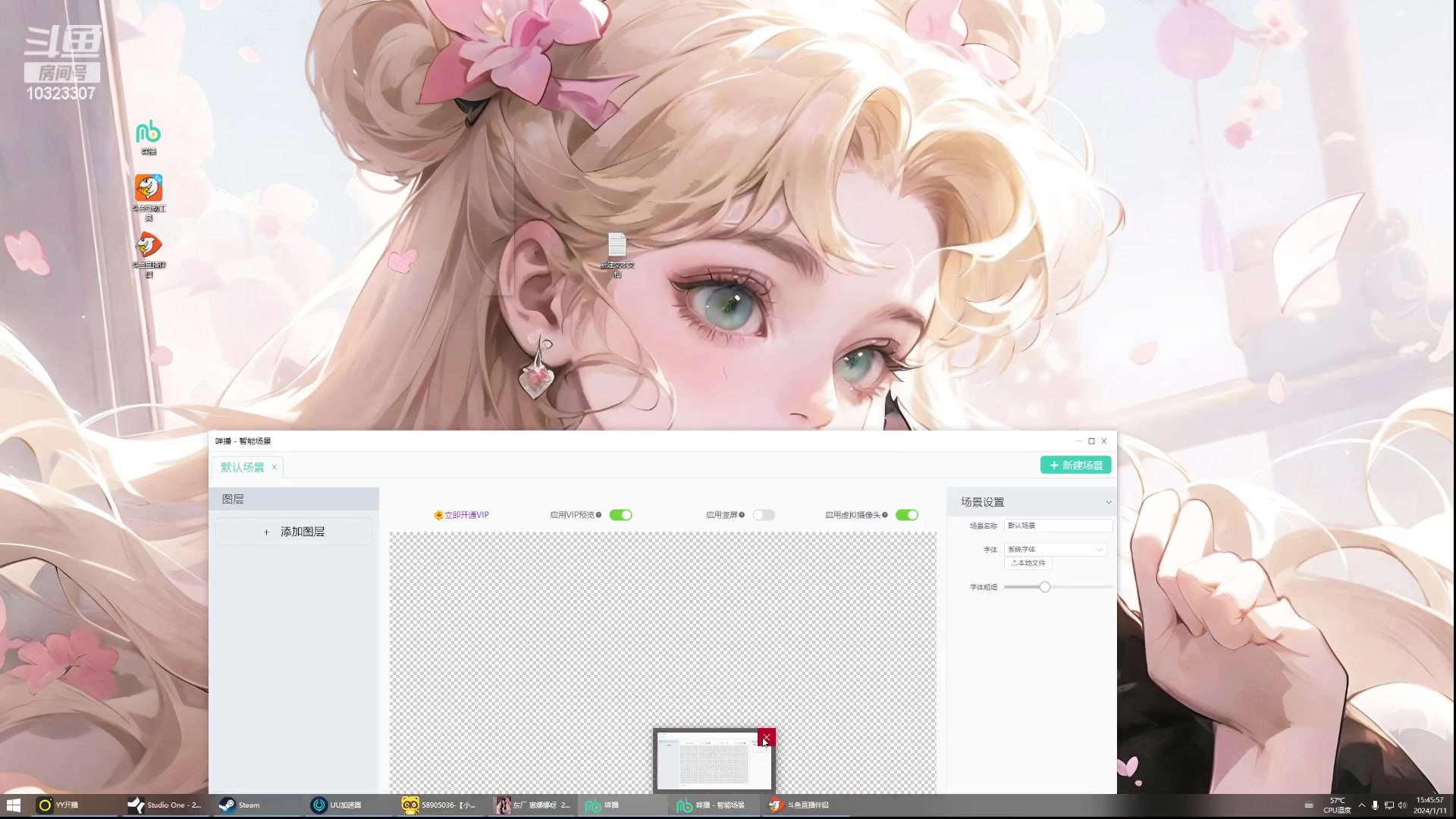Close the 默认场景 tab
Screen dimensions: 1456x819
tap(274, 467)
